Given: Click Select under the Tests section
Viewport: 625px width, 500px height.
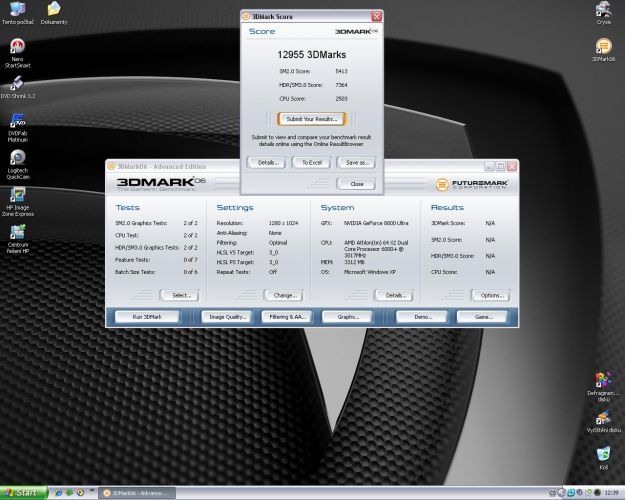Looking at the screenshot, I should coord(180,295).
